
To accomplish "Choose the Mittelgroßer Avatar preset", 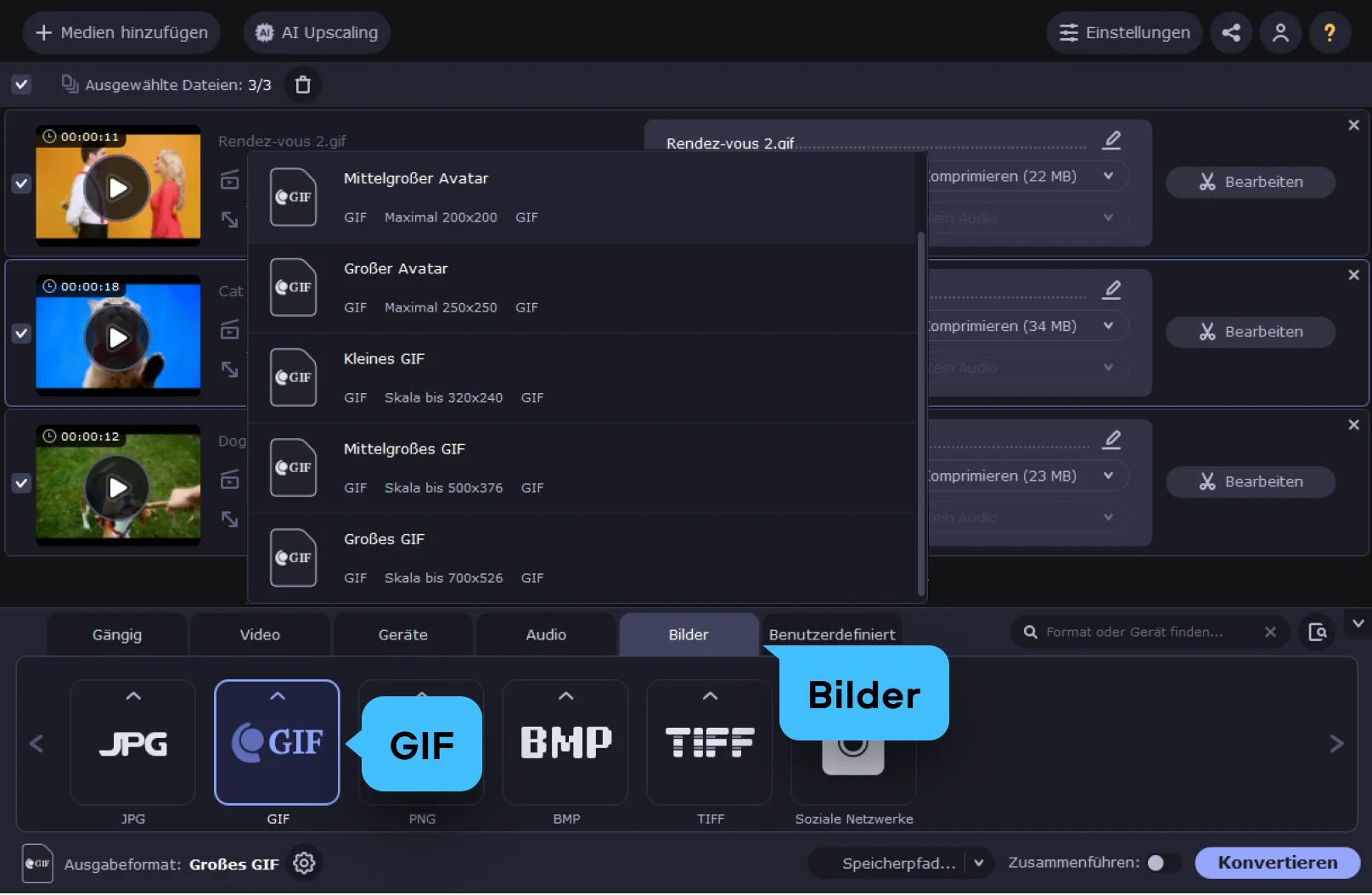I will pyautogui.click(x=582, y=198).
